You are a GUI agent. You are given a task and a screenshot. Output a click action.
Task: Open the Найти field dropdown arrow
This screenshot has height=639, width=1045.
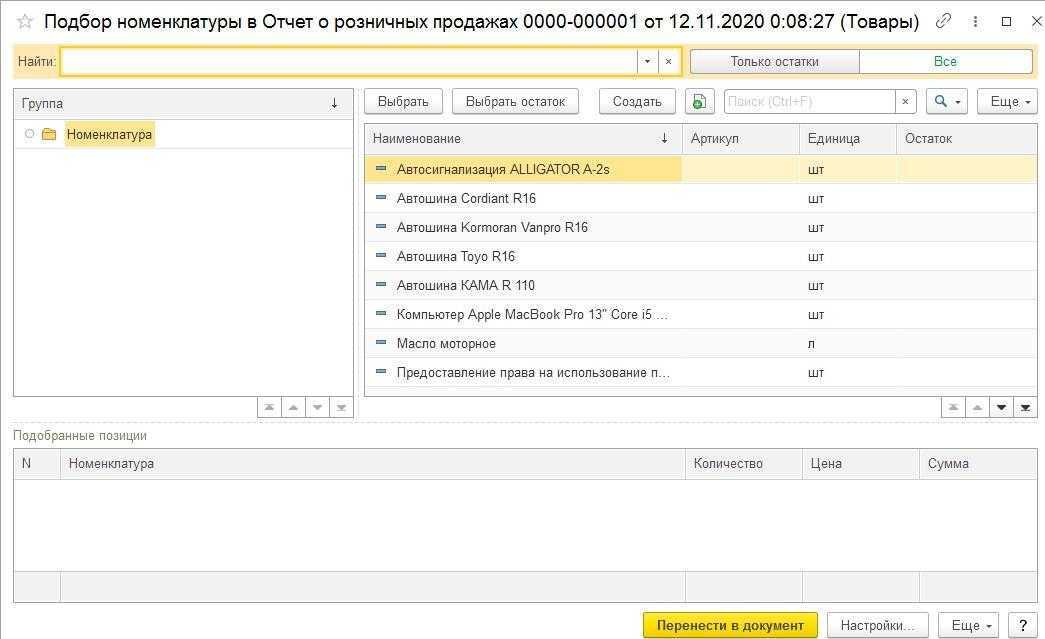click(647, 61)
